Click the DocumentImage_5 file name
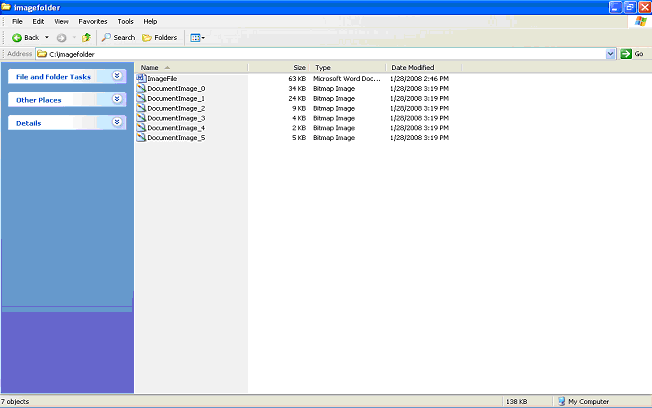This screenshot has width=652, height=408. pos(176,138)
